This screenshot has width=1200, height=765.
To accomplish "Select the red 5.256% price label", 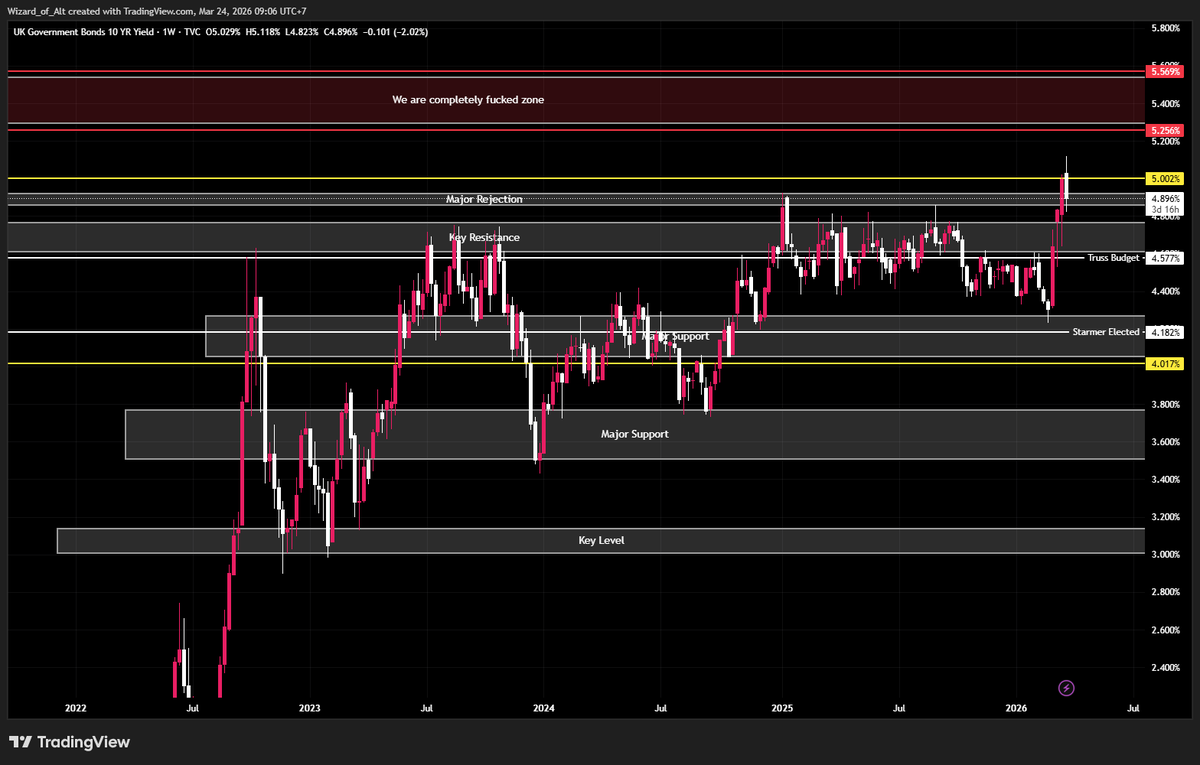I will (1165, 131).
